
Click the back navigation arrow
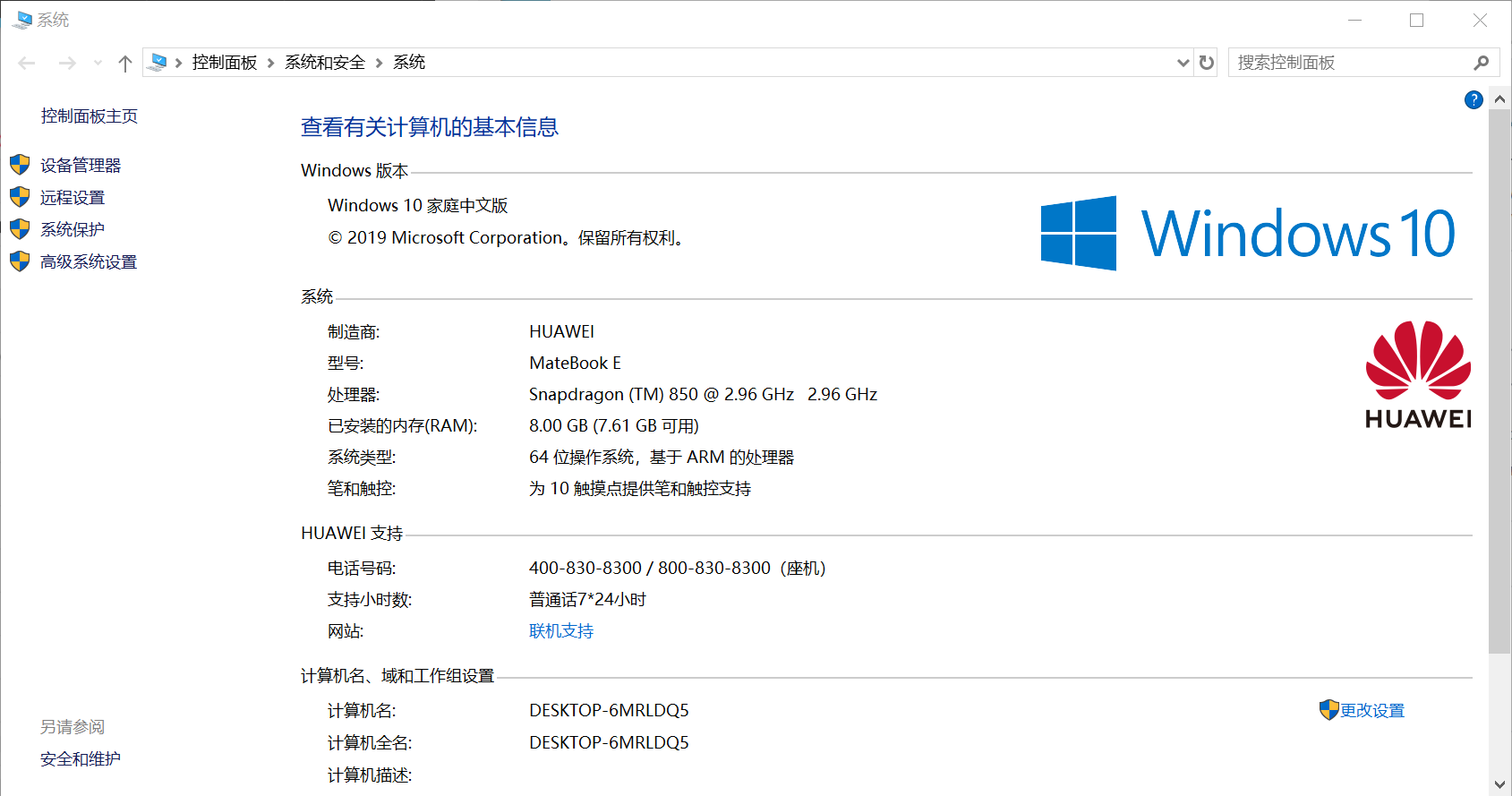coord(27,63)
